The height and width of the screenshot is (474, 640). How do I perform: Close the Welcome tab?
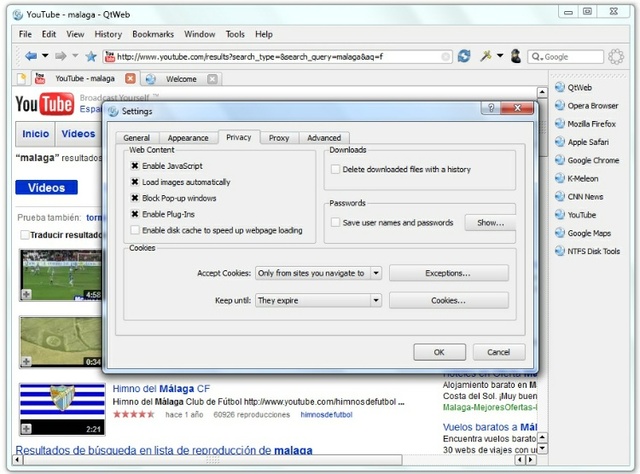[x=212, y=79]
